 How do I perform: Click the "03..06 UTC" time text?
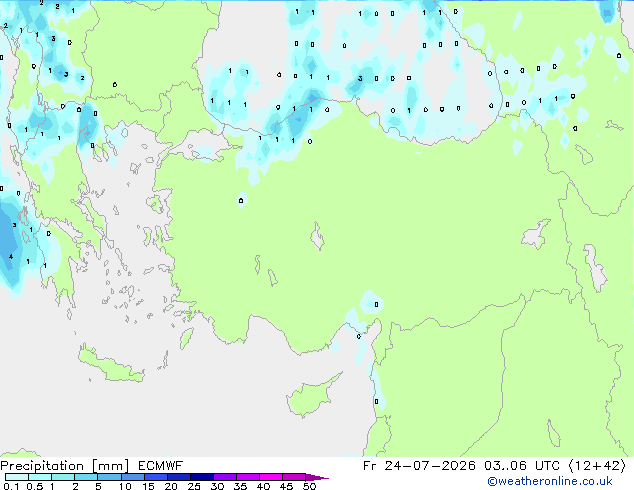pos(522,466)
